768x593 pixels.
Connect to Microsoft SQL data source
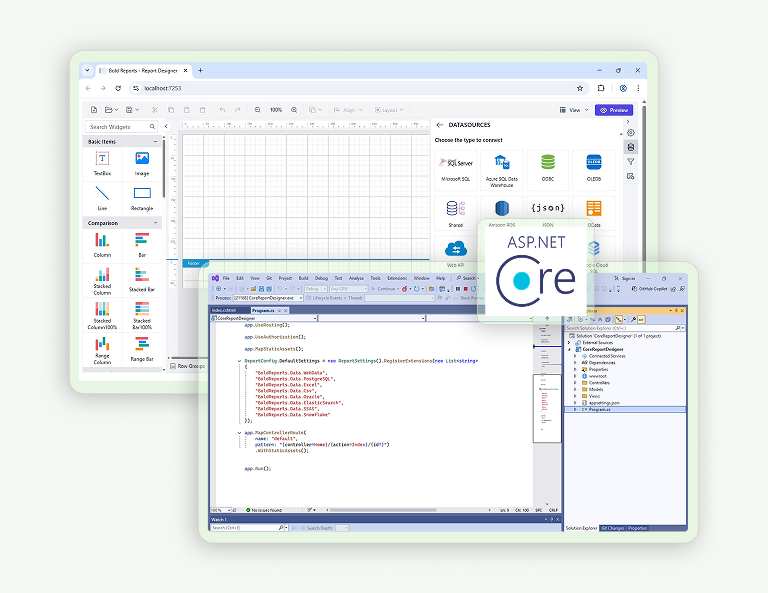[x=456, y=170]
